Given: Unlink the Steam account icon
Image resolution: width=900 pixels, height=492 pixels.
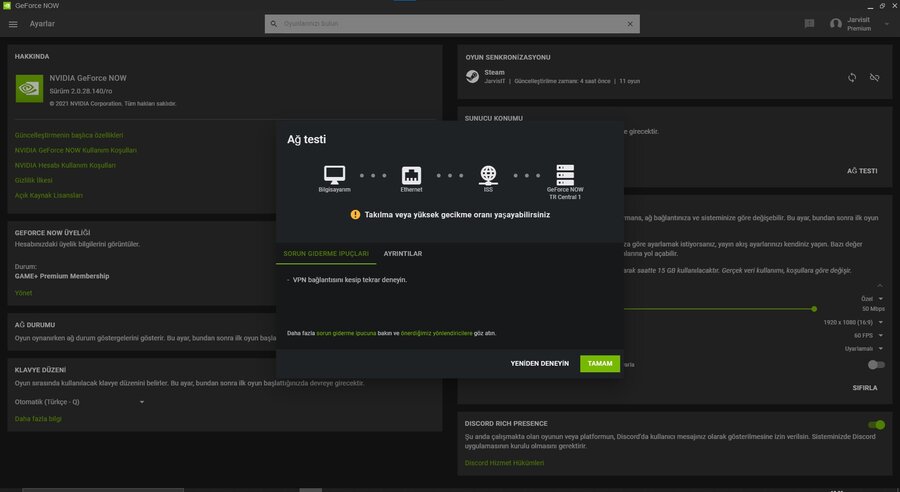Looking at the screenshot, I should (874, 78).
